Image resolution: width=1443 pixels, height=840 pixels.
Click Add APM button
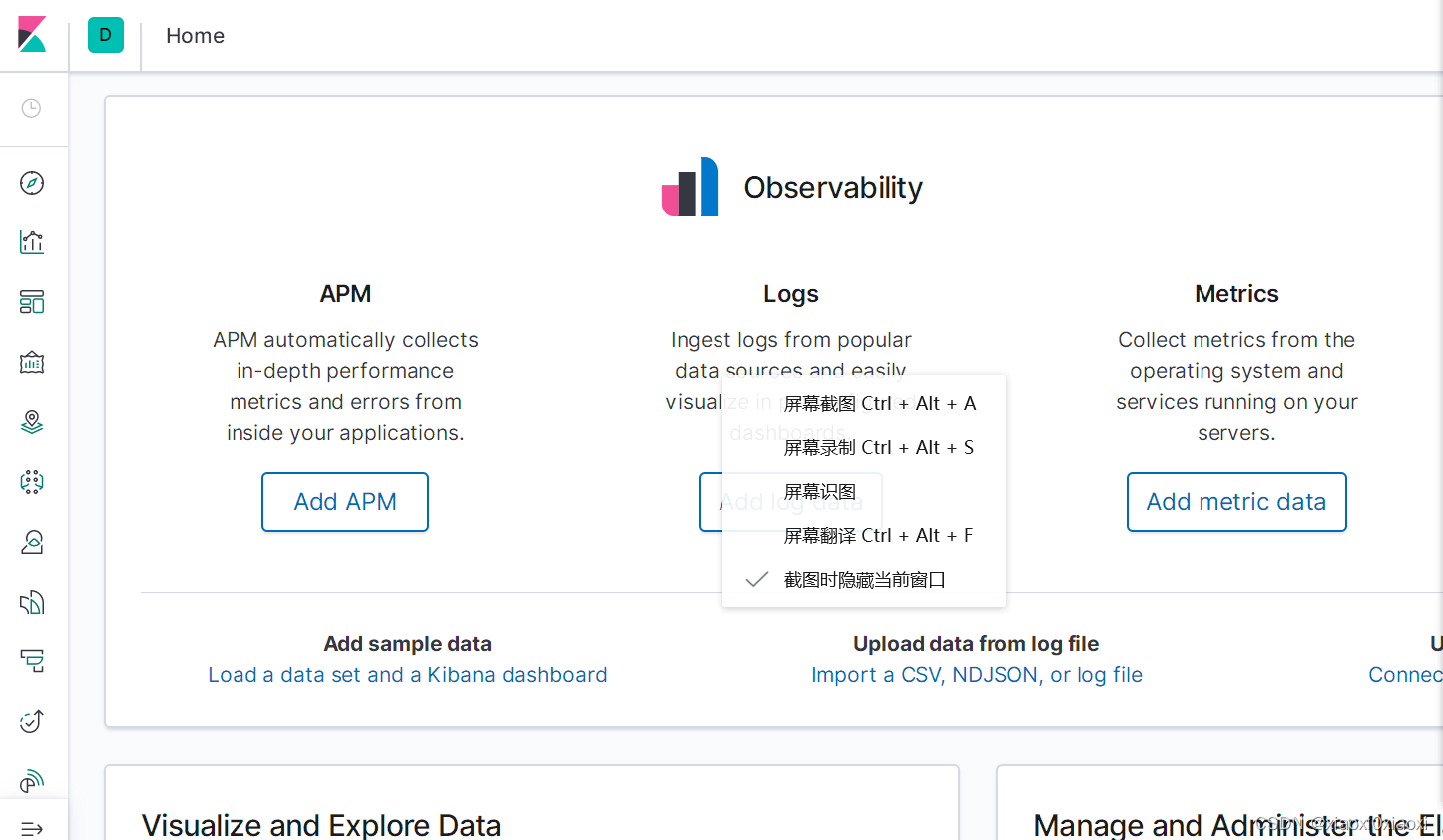pos(345,502)
